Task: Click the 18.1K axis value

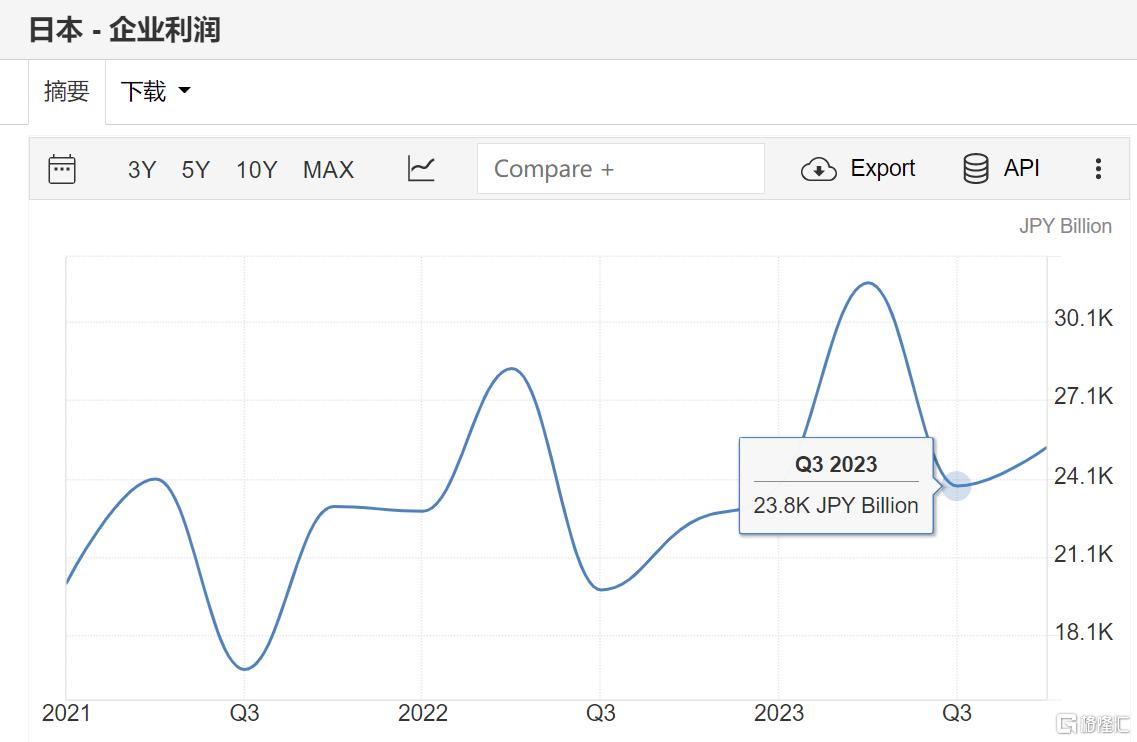Action: (x=1083, y=632)
